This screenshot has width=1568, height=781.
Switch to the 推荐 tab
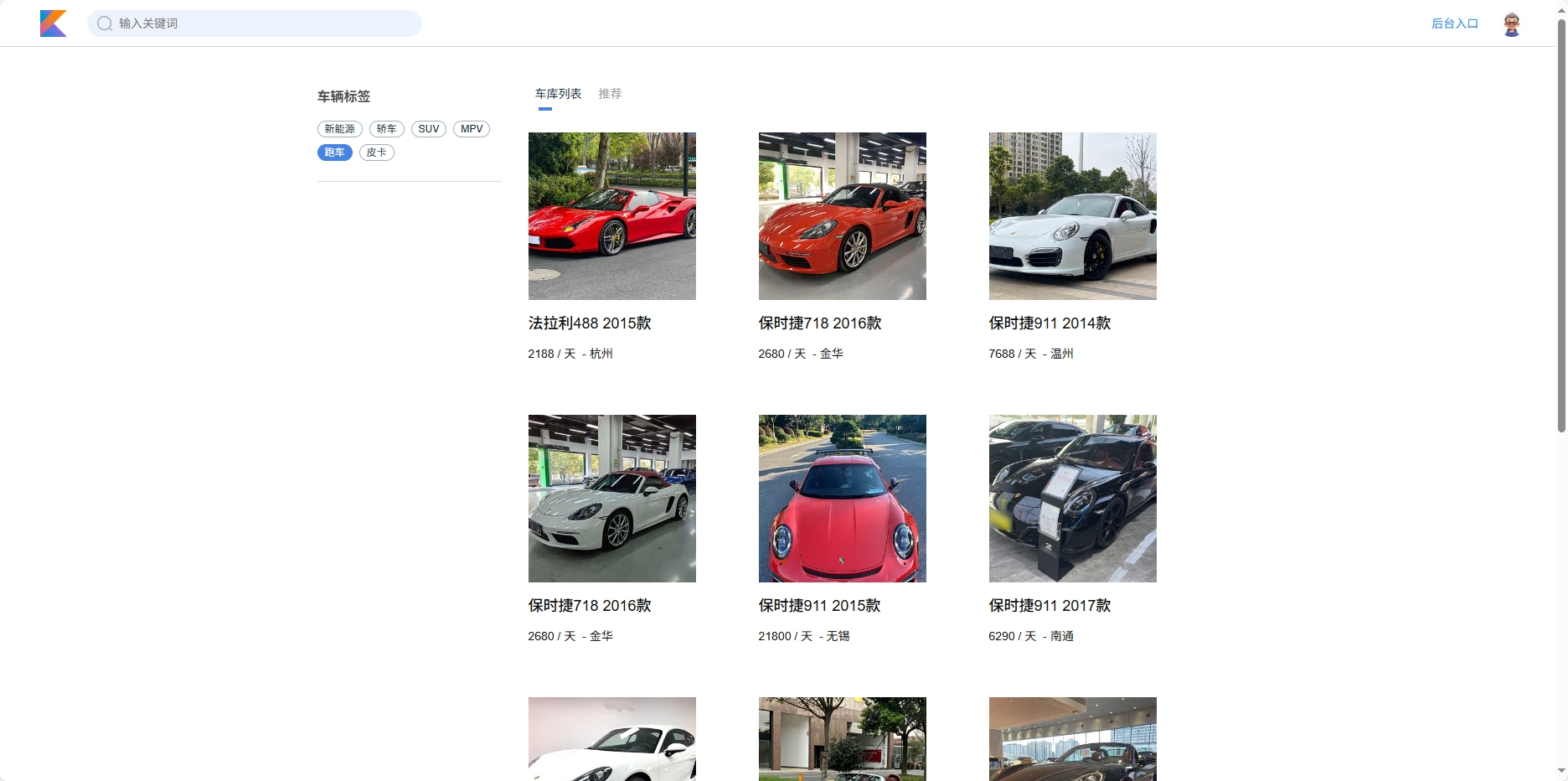click(x=610, y=94)
